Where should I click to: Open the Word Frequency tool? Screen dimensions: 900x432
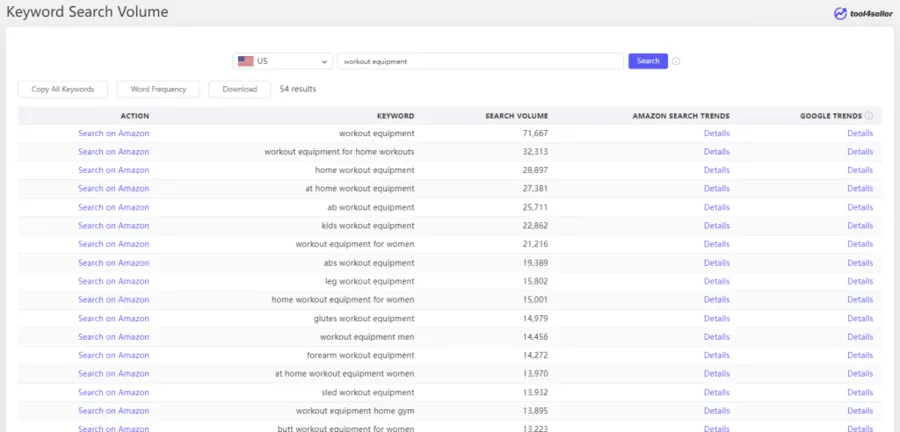pos(158,89)
